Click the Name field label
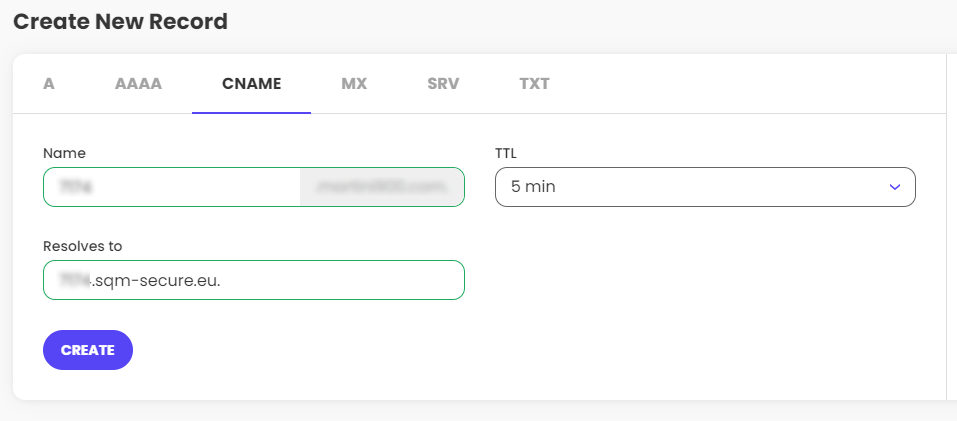Screen dimensions: 957x421 (65, 153)
